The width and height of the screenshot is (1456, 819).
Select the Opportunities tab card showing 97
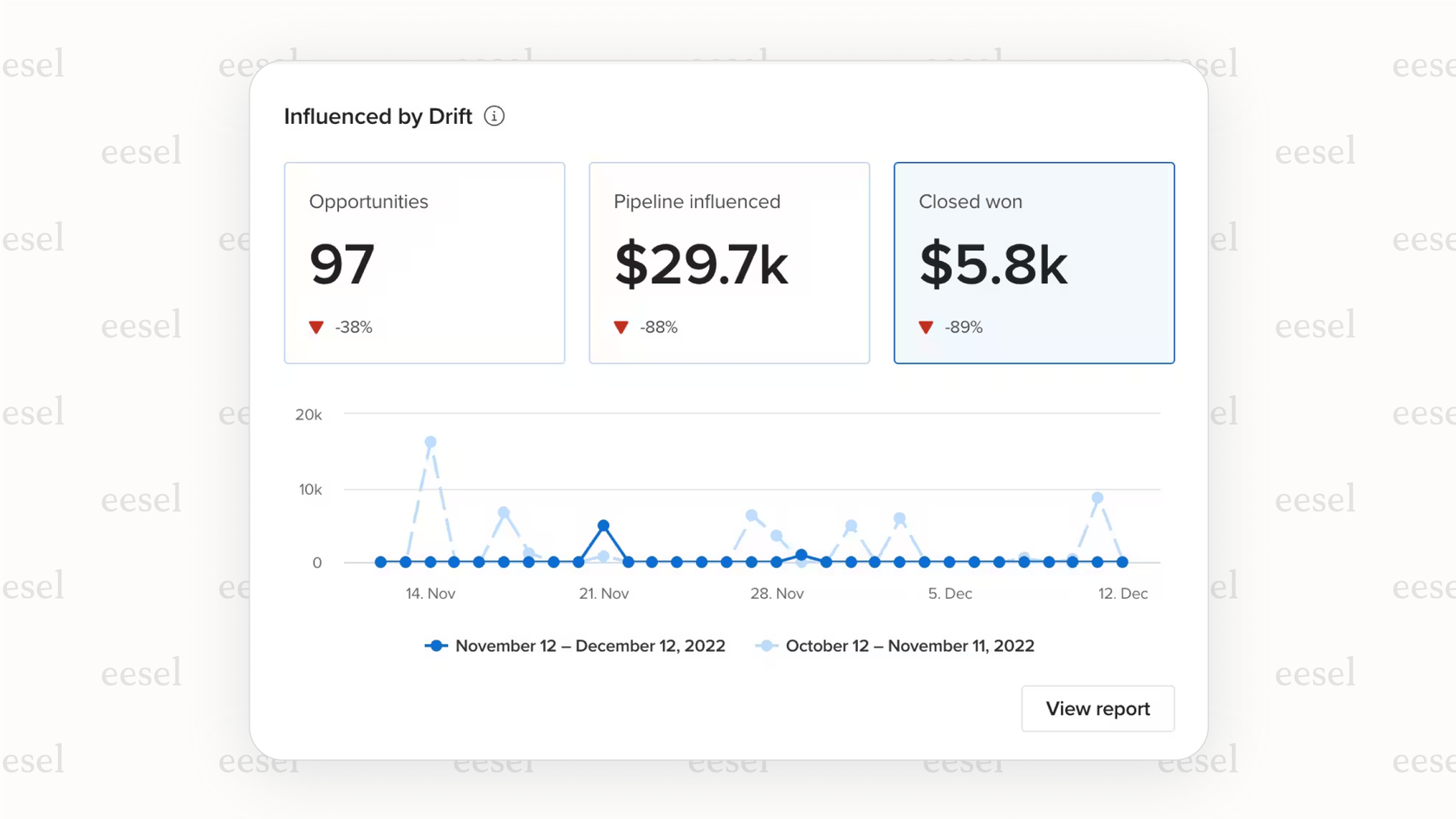424,263
